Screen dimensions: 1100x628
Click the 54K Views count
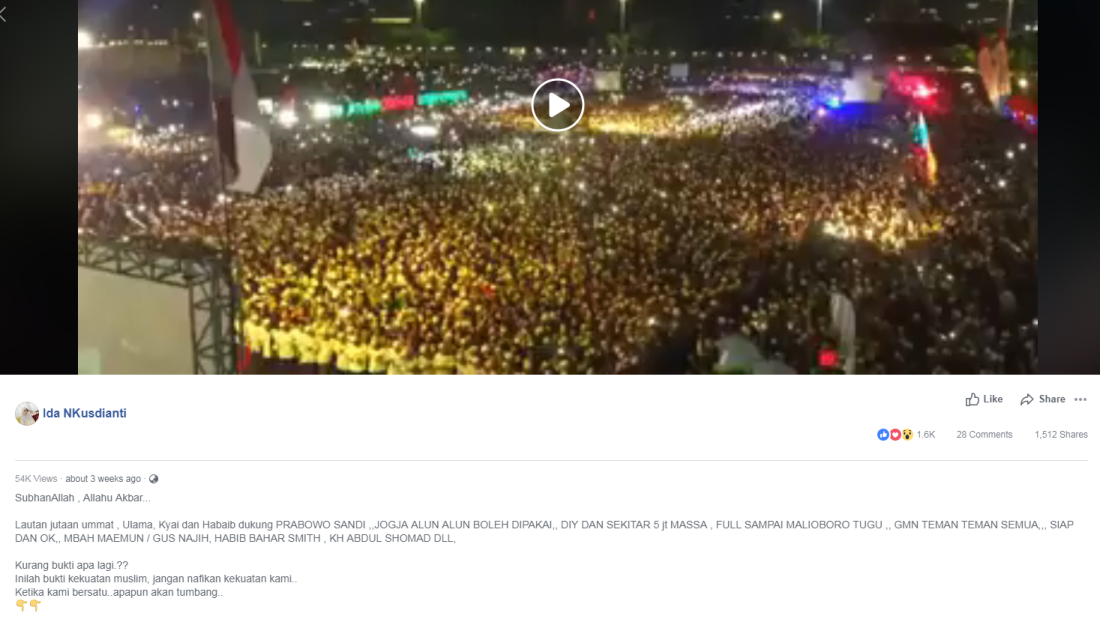(36, 479)
